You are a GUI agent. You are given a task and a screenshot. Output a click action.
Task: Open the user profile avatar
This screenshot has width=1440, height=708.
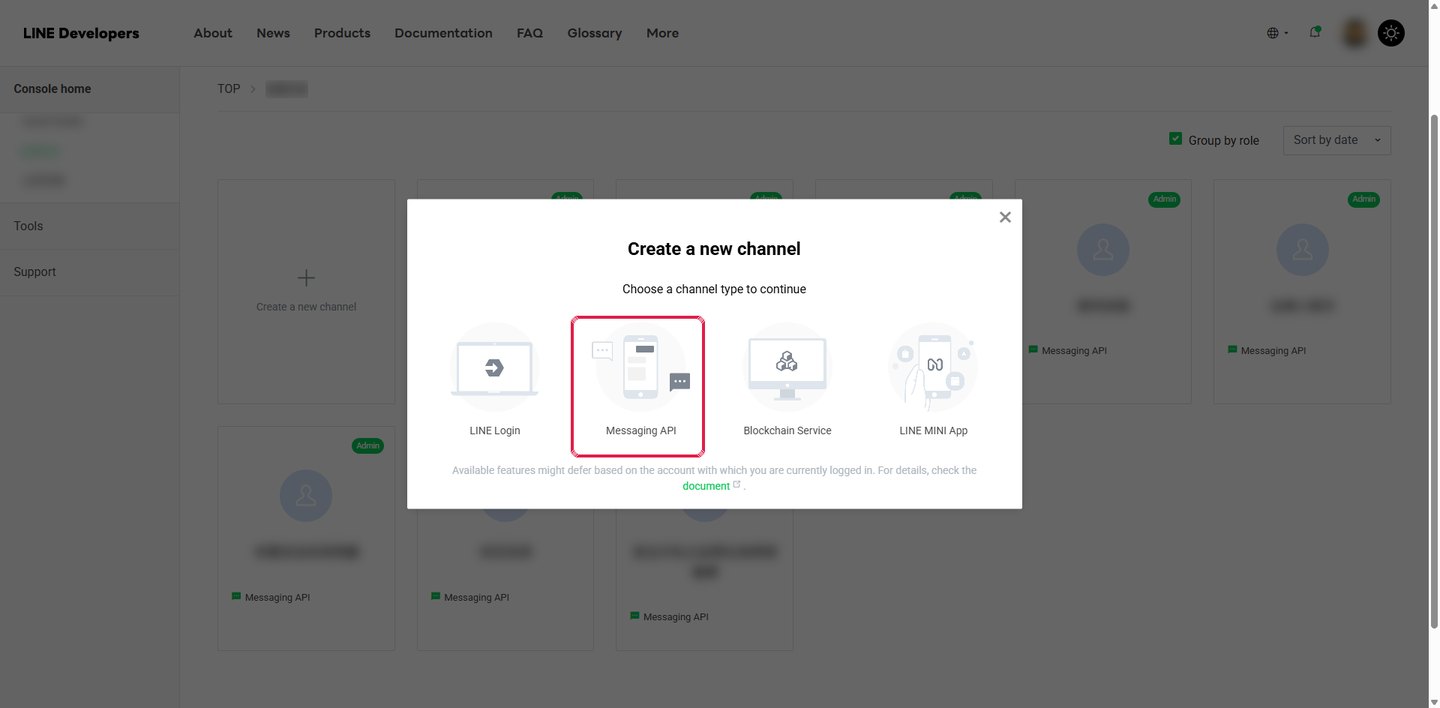coord(1354,33)
